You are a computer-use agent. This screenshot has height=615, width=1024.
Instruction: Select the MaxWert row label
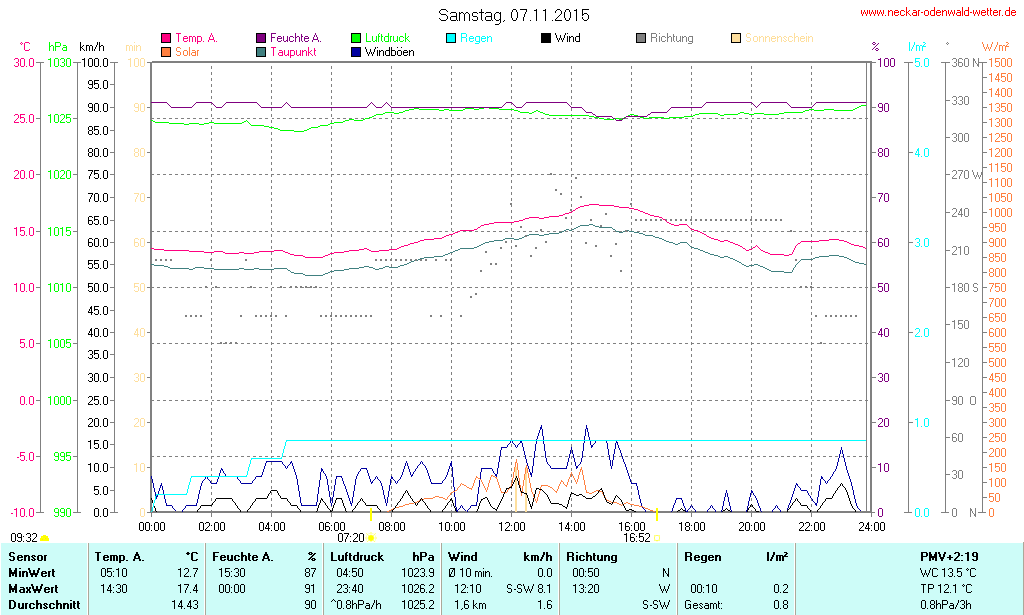click(32, 588)
